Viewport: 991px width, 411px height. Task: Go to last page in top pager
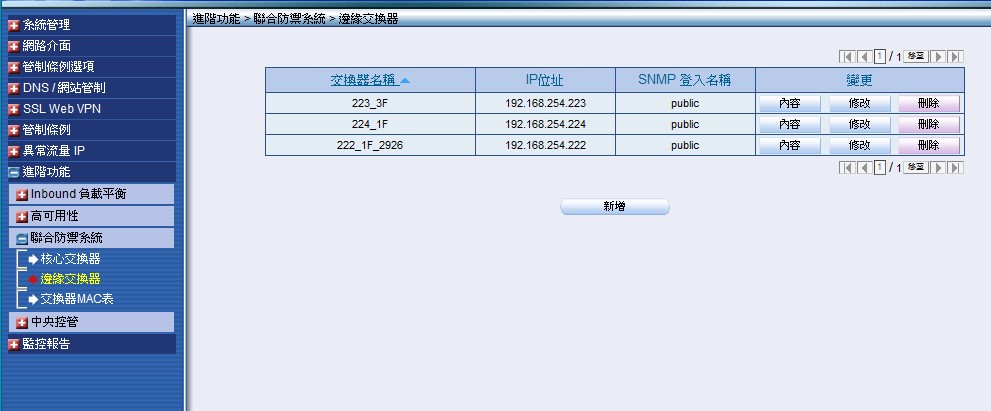[x=956, y=57]
